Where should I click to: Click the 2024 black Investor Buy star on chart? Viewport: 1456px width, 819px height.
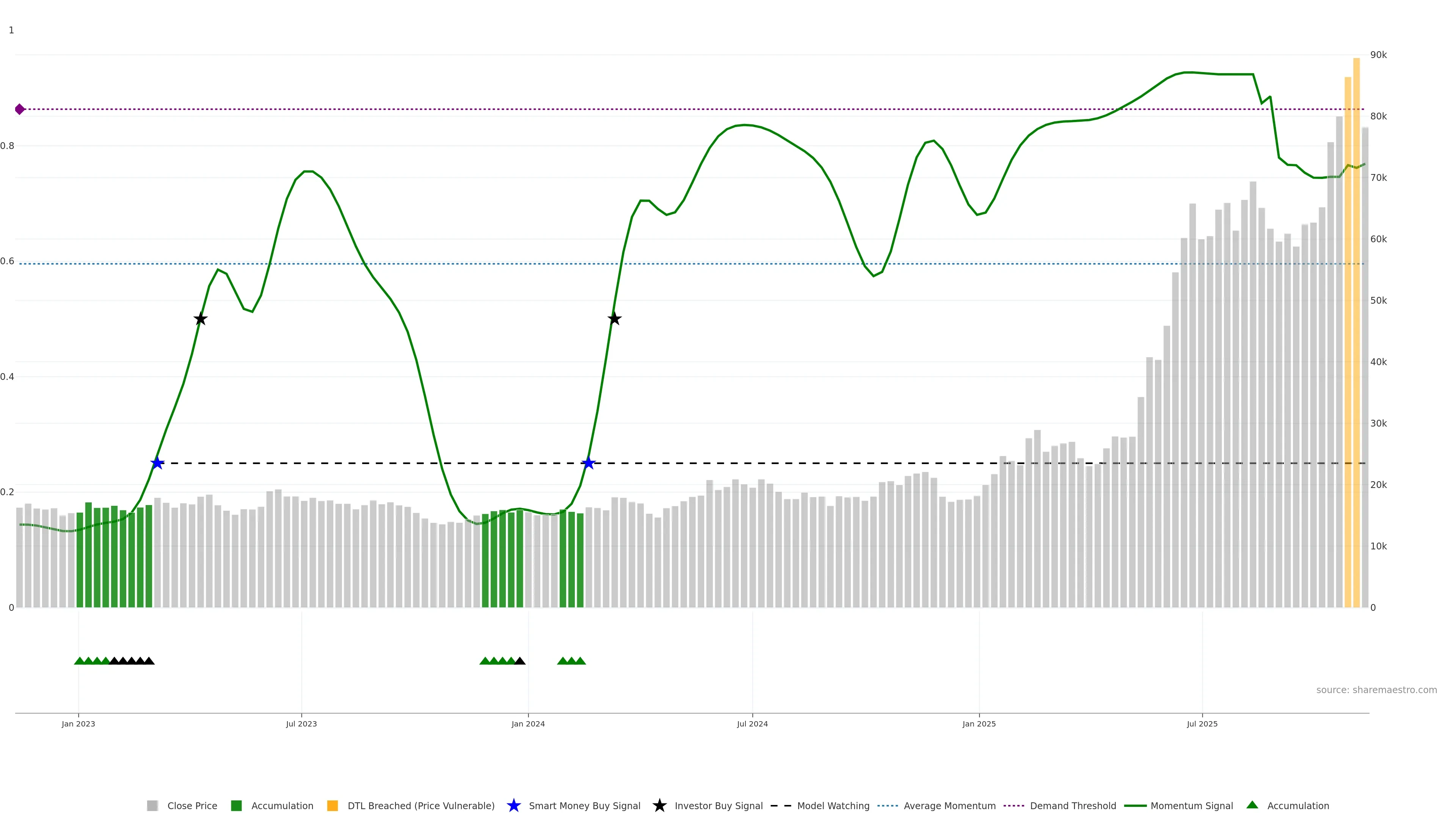tap(614, 319)
